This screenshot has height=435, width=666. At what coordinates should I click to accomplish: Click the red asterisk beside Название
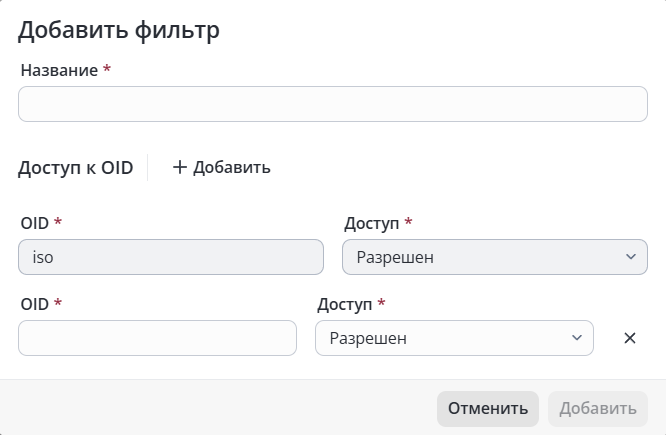click(107, 68)
